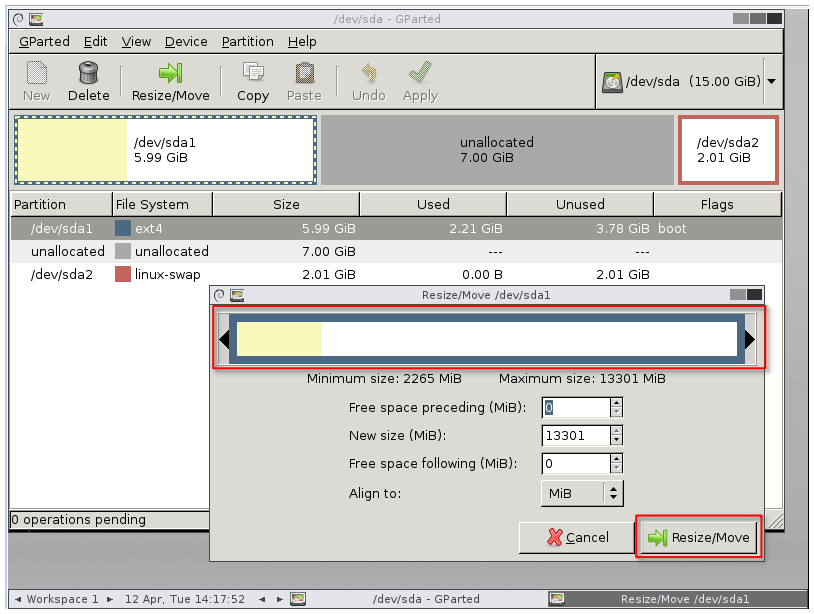Click the Size column header

point(286,204)
